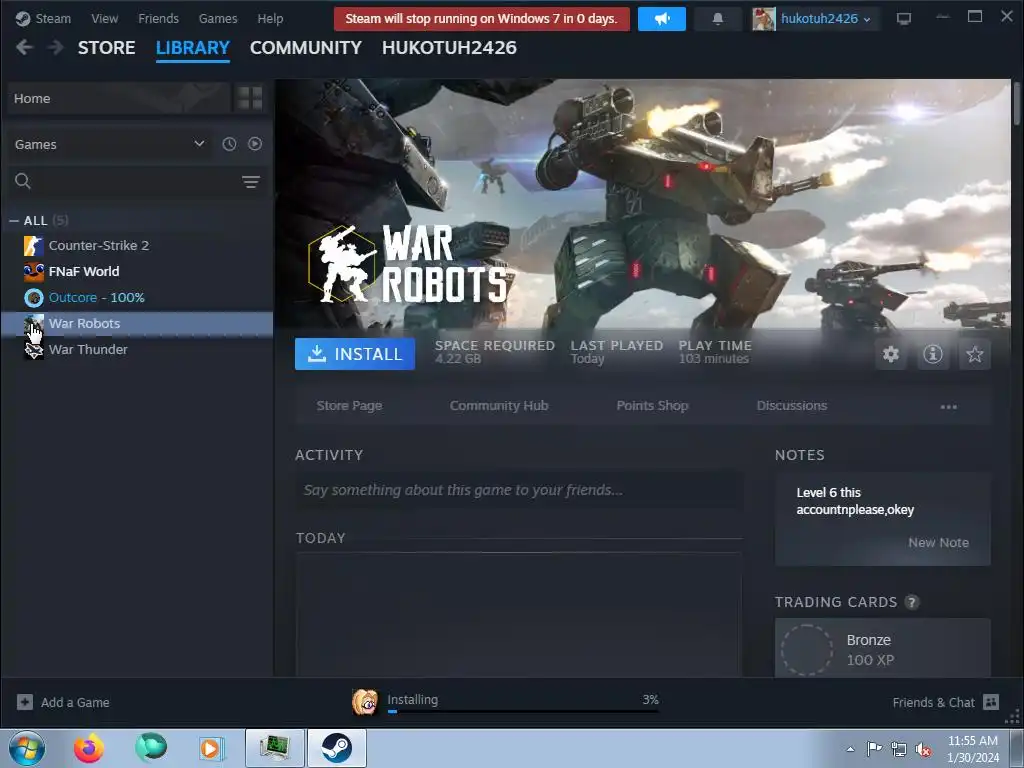Click the Windows 7 end-of-support warning banner
This screenshot has width=1024, height=768.
click(x=481, y=19)
